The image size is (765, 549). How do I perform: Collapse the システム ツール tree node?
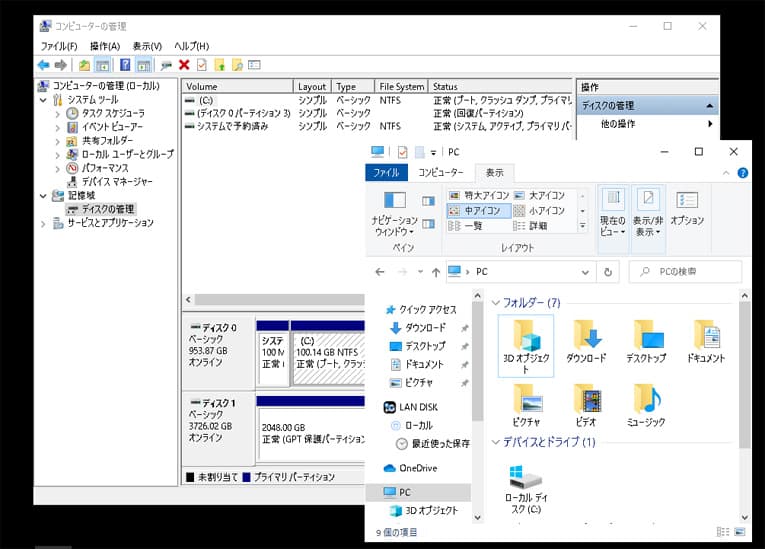(x=43, y=100)
